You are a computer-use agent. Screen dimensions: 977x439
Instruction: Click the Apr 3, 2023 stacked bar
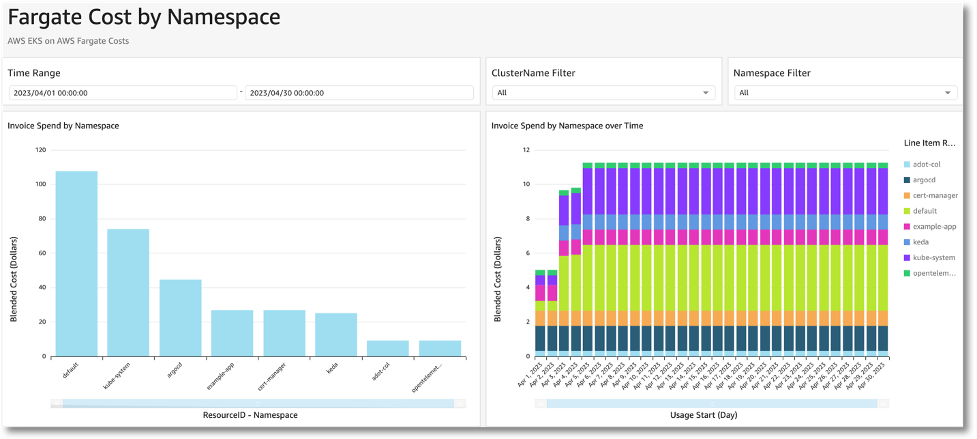click(564, 273)
